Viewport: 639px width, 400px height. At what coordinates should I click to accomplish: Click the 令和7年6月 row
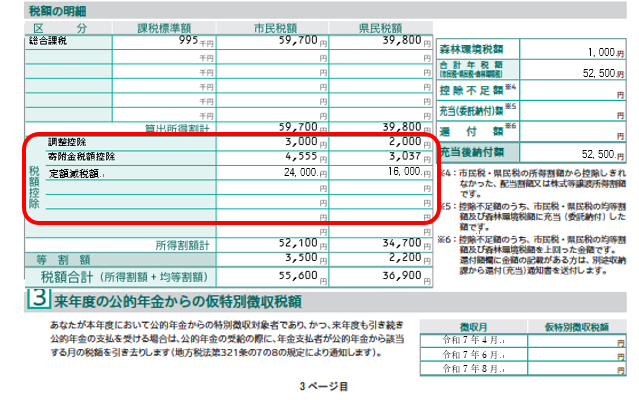pos(523,355)
